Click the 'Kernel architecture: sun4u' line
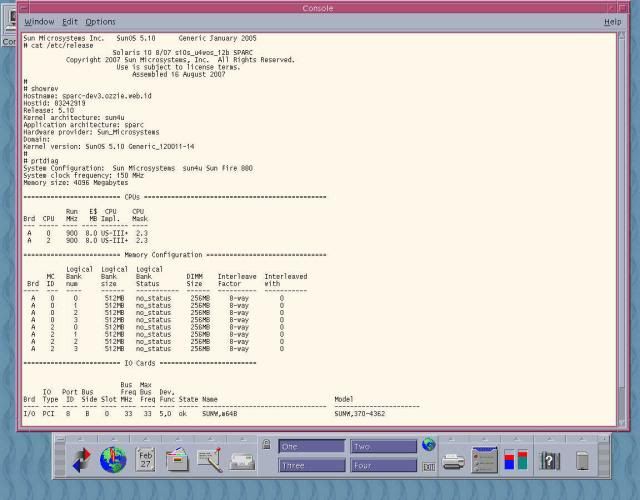This screenshot has width=640, height=500. click(x=74, y=118)
